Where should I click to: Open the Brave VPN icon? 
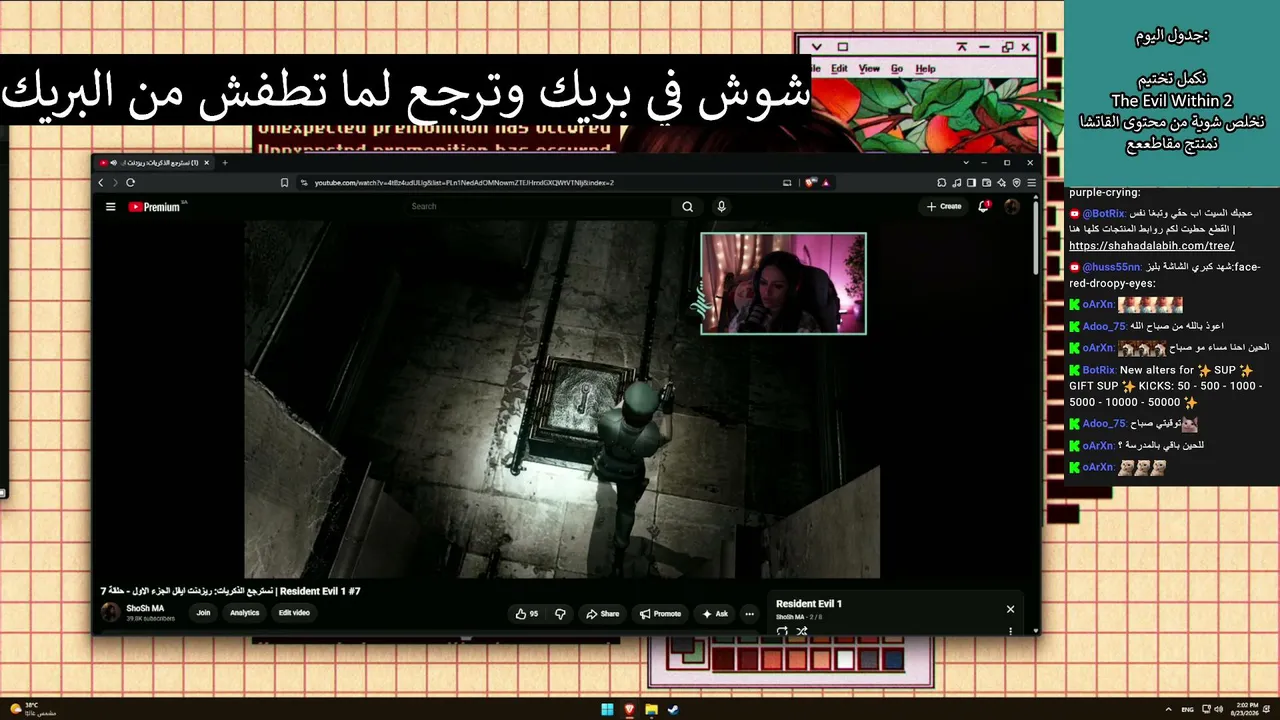coord(1017,183)
